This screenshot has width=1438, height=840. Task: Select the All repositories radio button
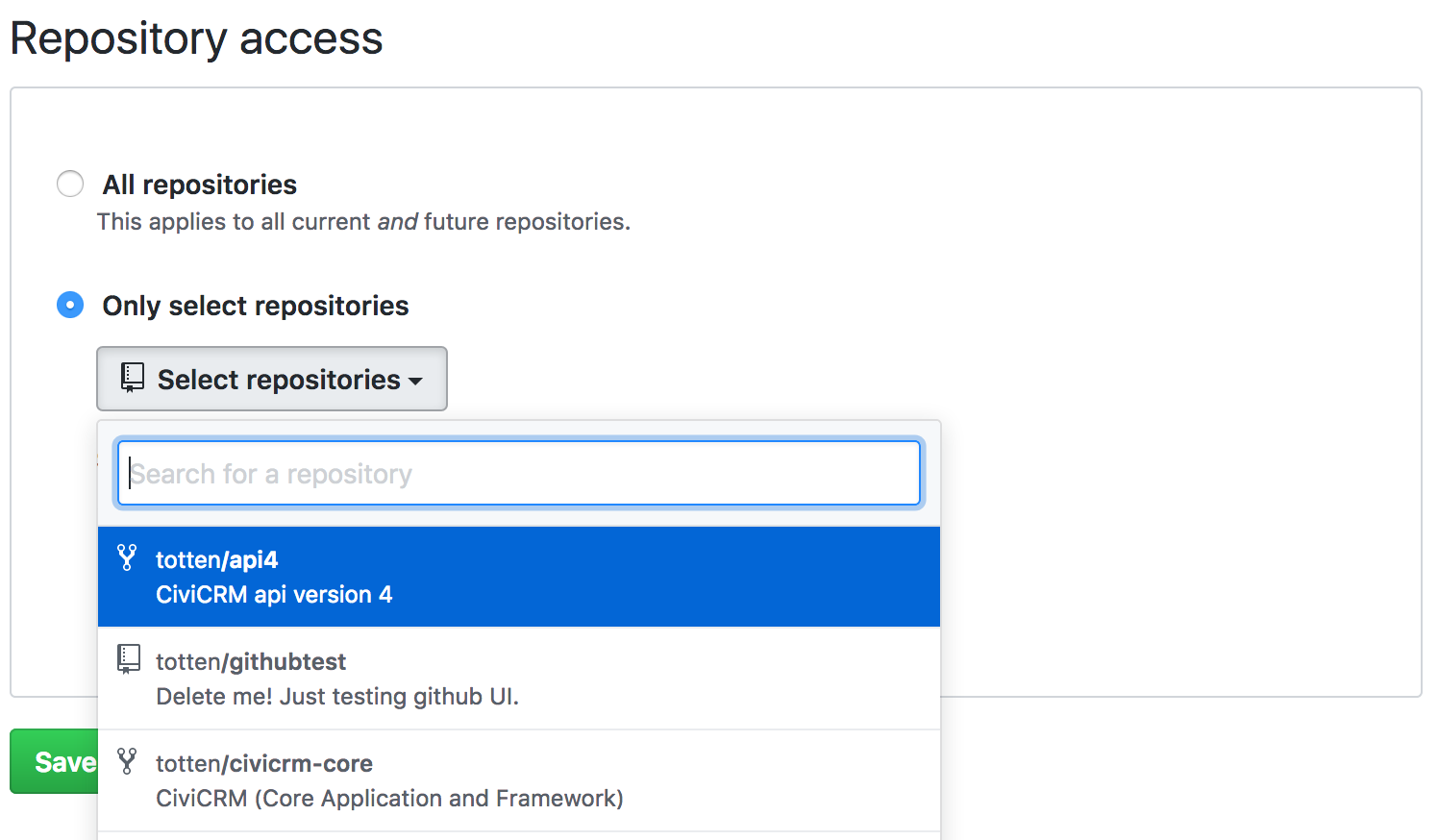click(69, 184)
